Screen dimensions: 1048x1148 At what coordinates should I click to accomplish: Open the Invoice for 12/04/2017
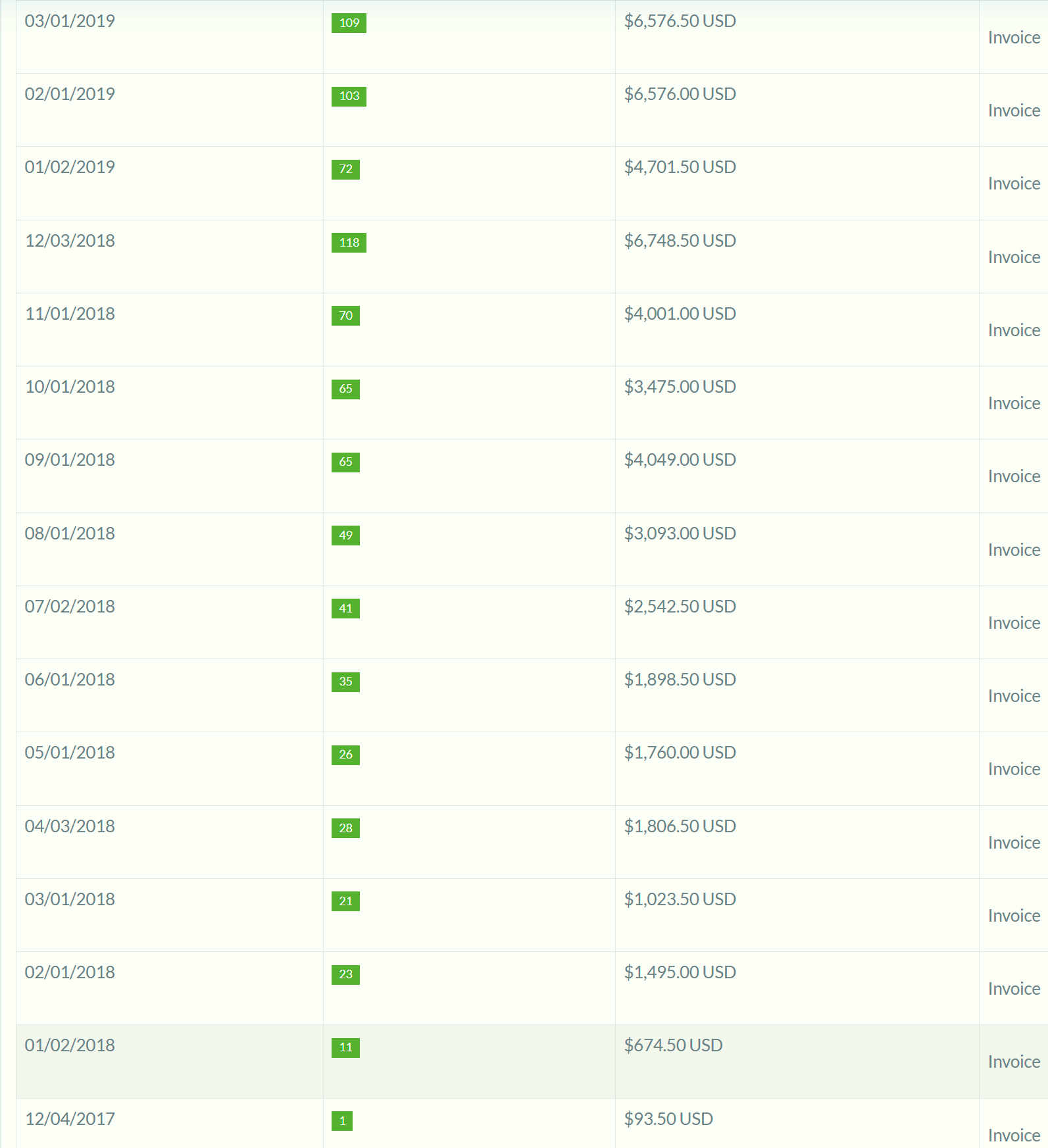pyautogui.click(x=1013, y=1136)
